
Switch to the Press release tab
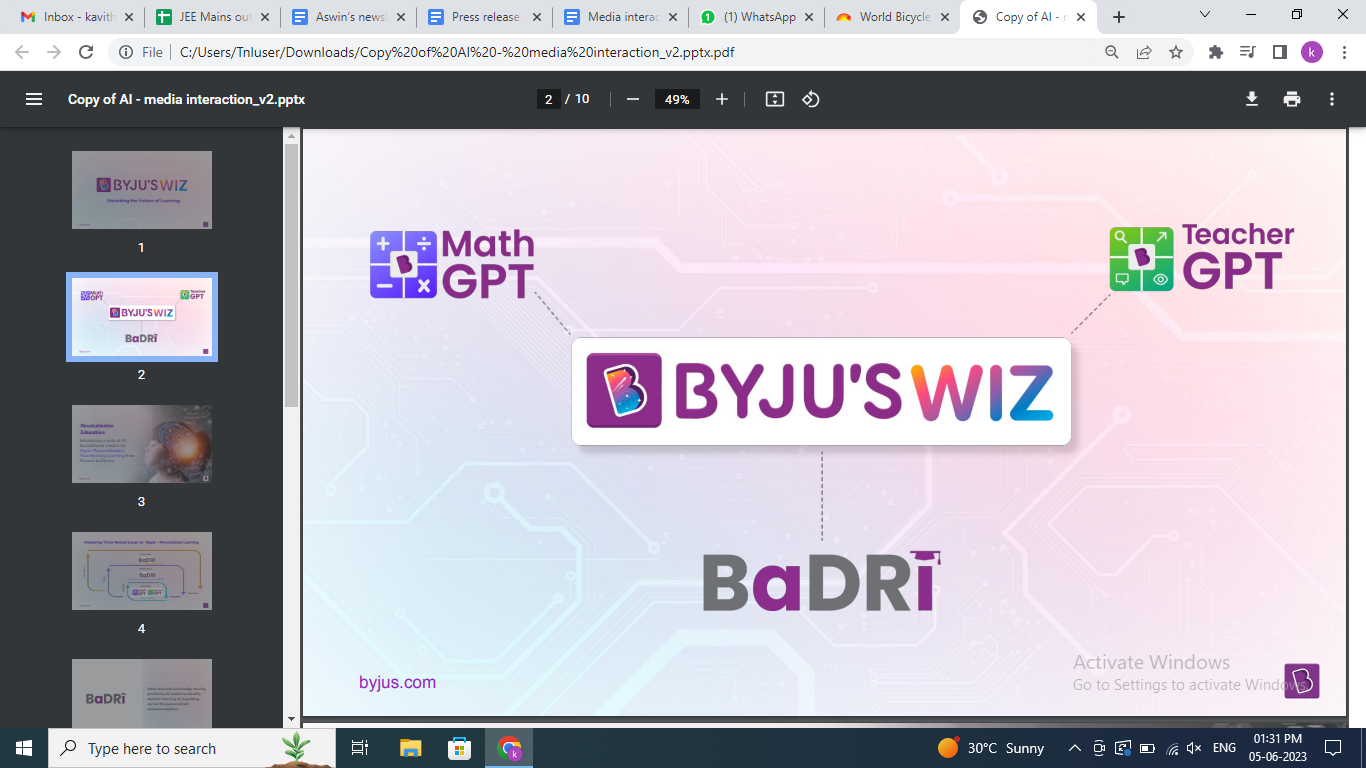click(484, 17)
